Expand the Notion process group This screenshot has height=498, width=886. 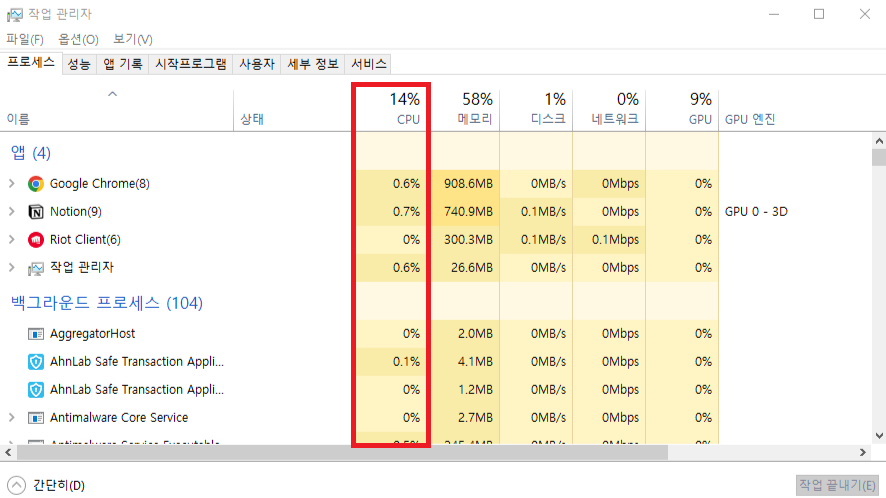(12, 212)
